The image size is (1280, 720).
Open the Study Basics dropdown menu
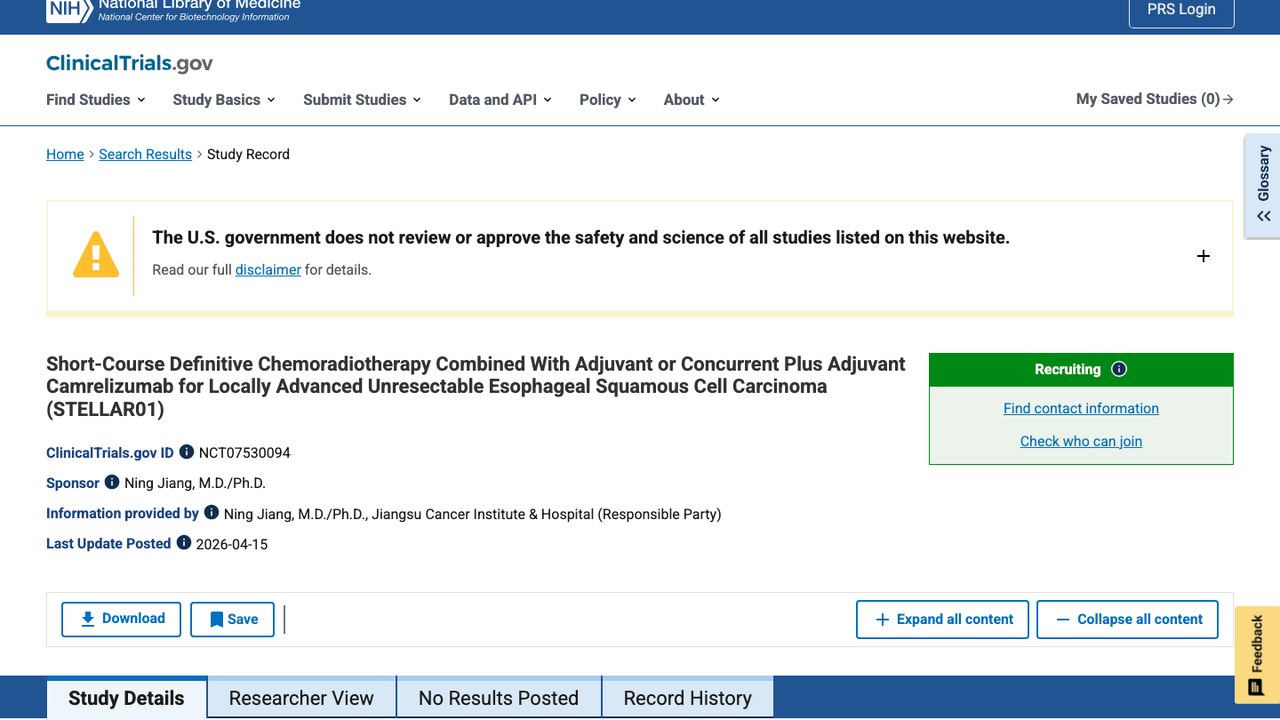[x=224, y=99]
